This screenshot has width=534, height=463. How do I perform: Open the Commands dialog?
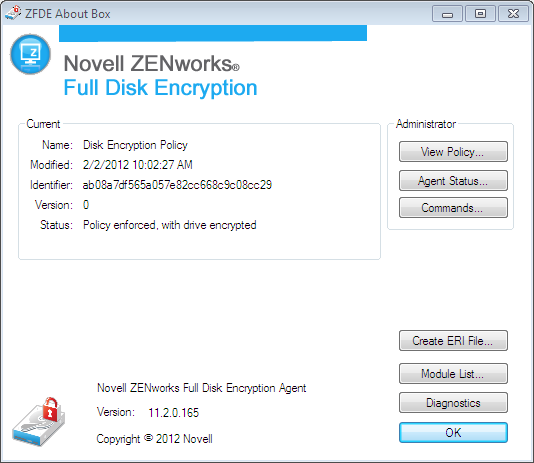[x=453, y=207]
